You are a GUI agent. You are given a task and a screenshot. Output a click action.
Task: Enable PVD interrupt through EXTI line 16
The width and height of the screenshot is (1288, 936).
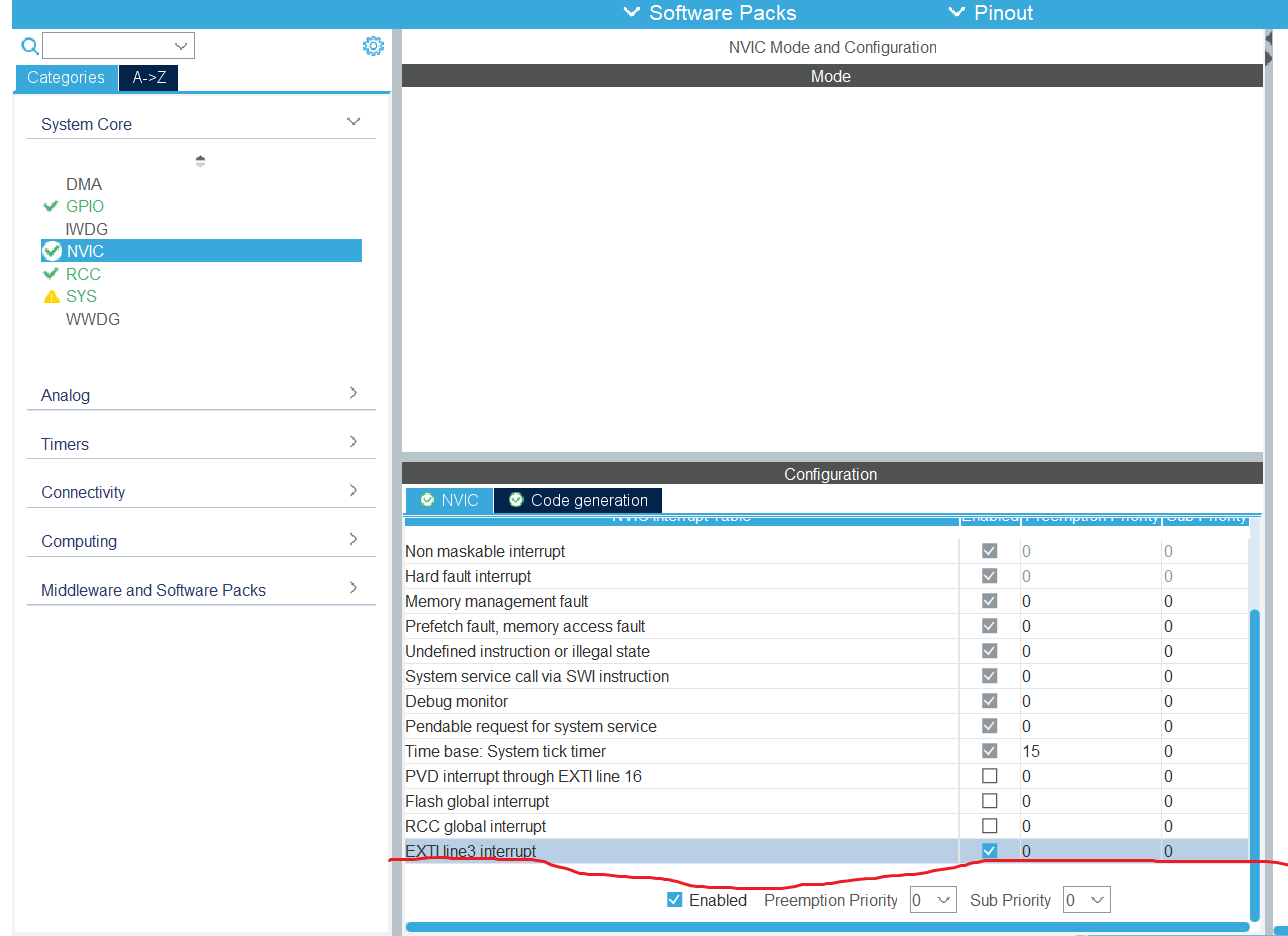[990, 776]
